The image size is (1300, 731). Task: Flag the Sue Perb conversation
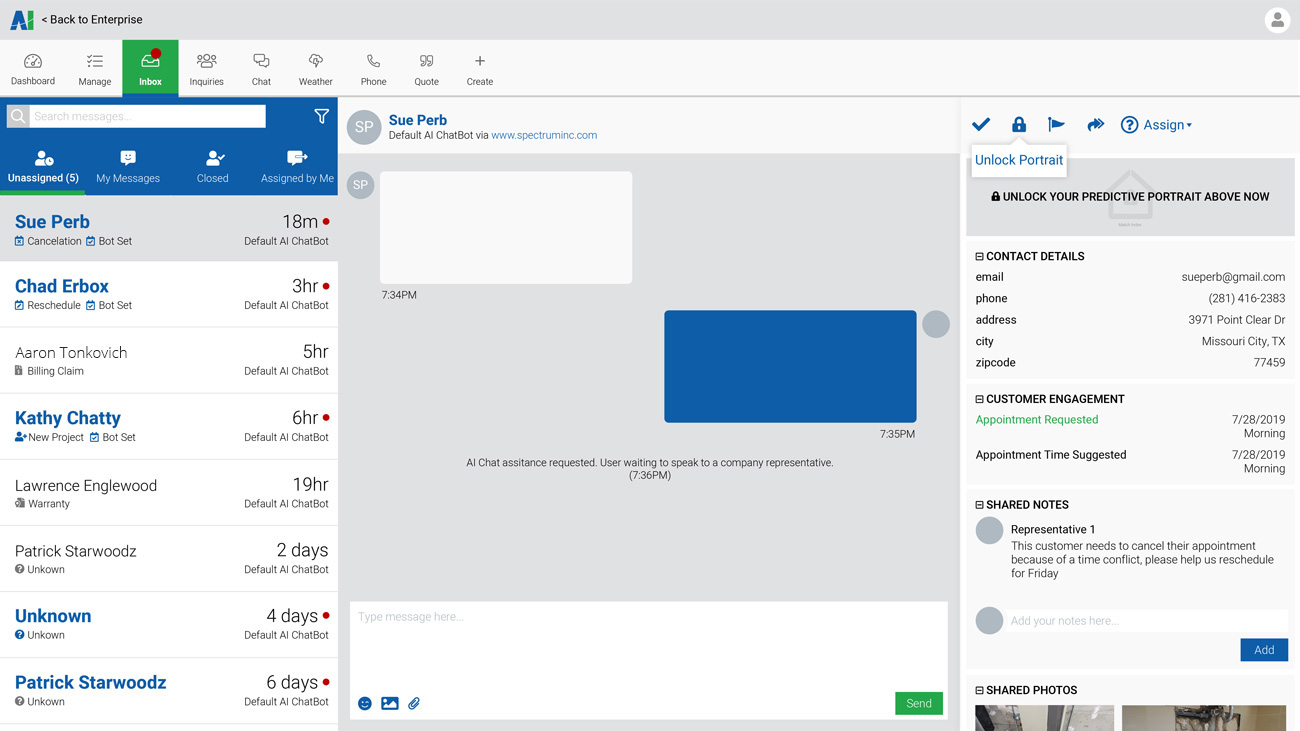point(1056,124)
